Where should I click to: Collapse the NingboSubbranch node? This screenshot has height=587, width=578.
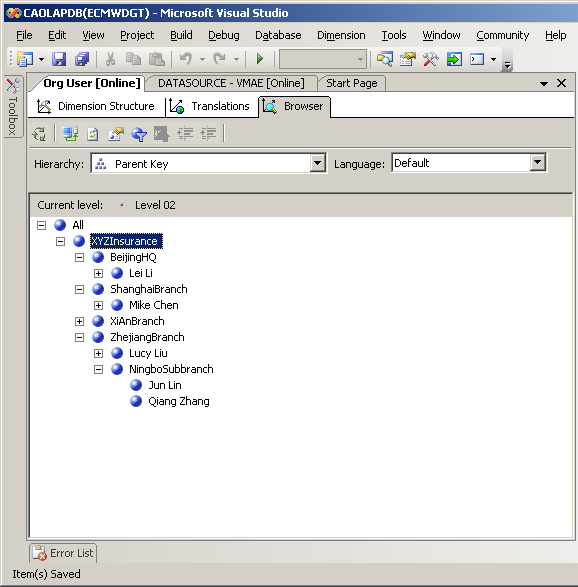click(98, 369)
